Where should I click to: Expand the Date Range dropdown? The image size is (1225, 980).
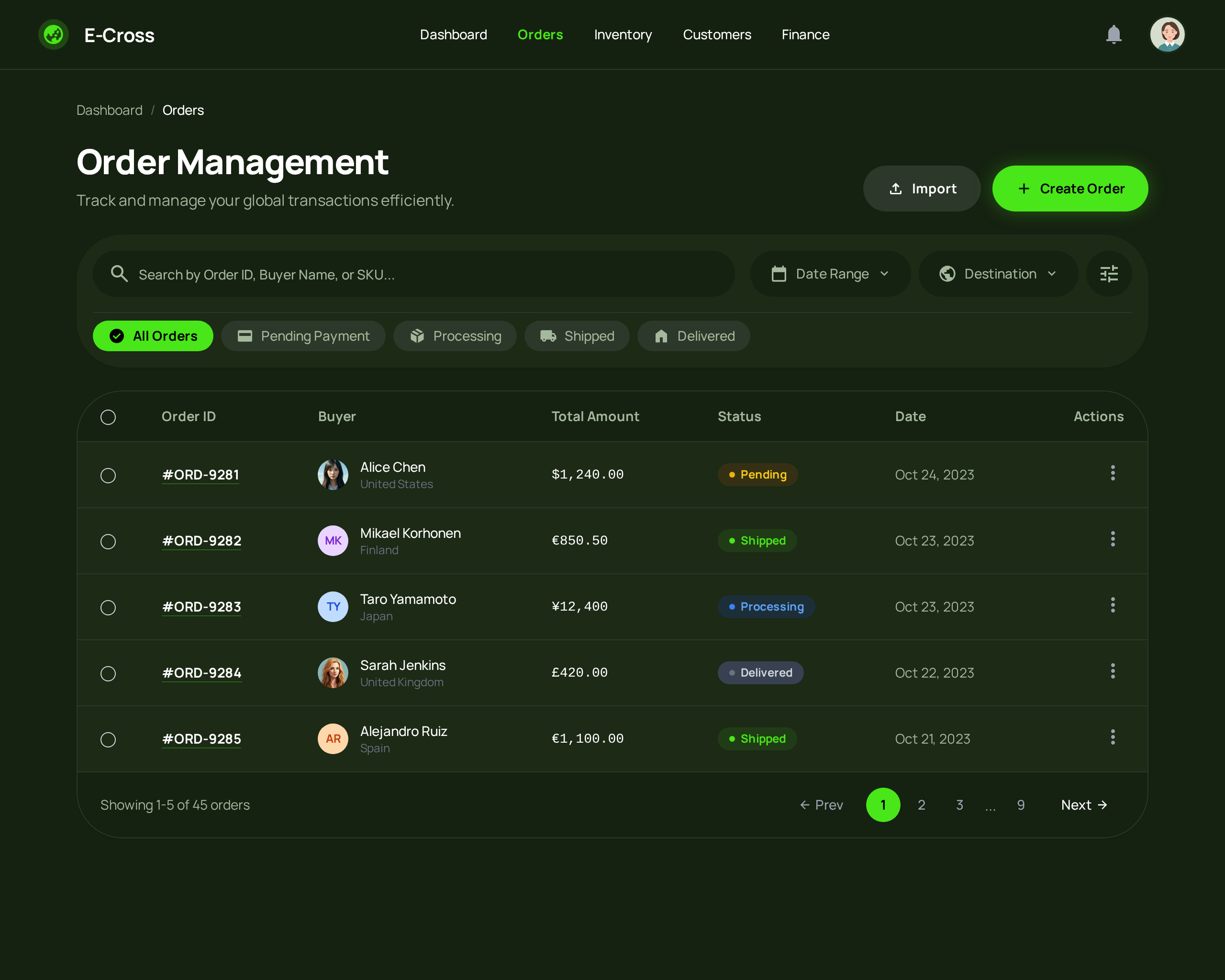pyautogui.click(x=830, y=274)
